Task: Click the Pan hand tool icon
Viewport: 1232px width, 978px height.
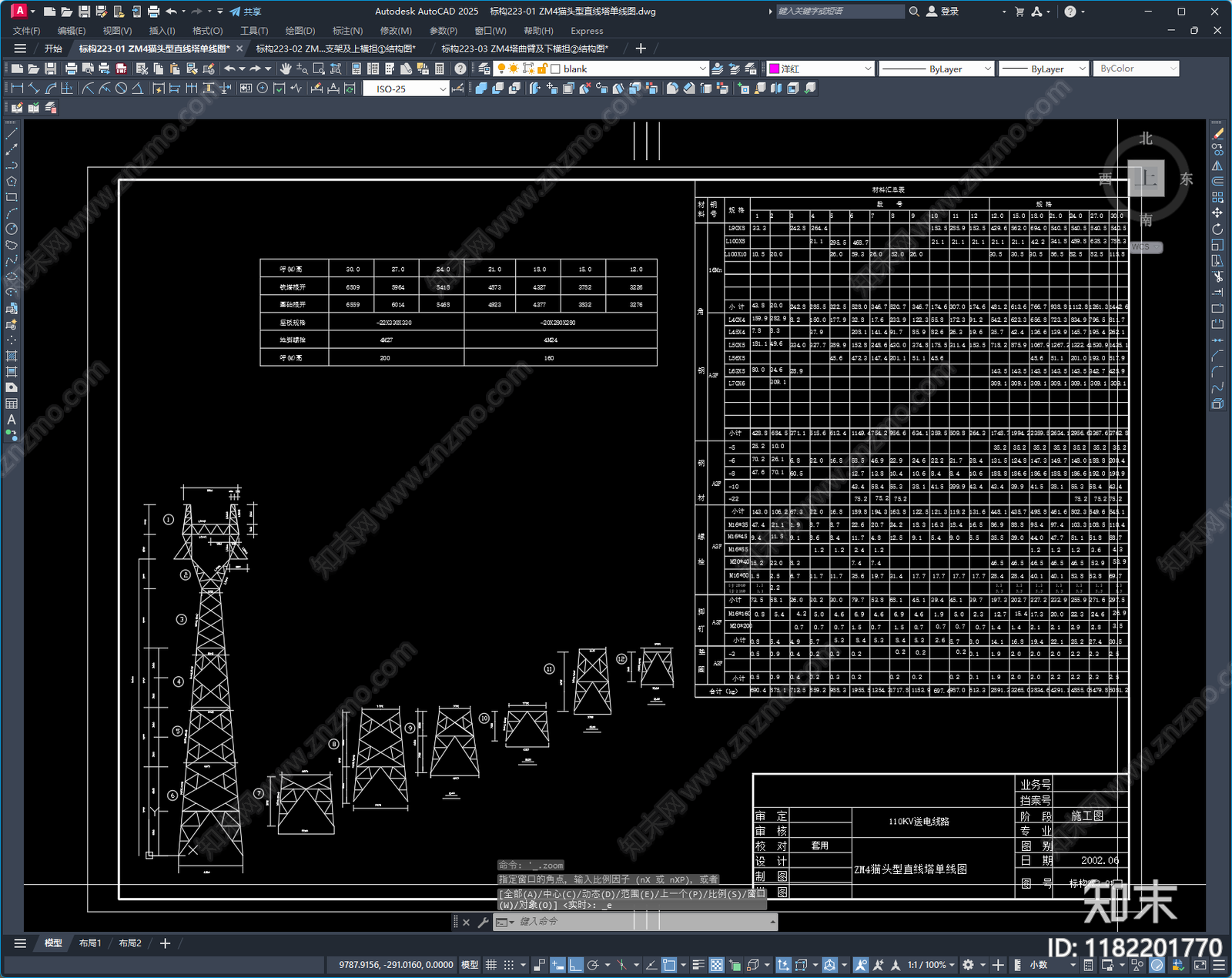Action: pyautogui.click(x=286, y=69)
